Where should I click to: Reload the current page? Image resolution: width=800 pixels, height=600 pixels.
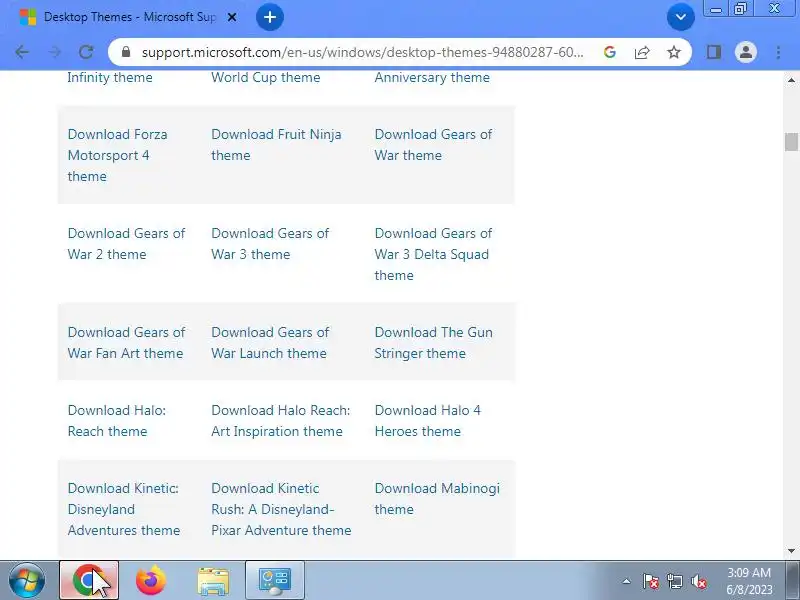coord(86,52)
